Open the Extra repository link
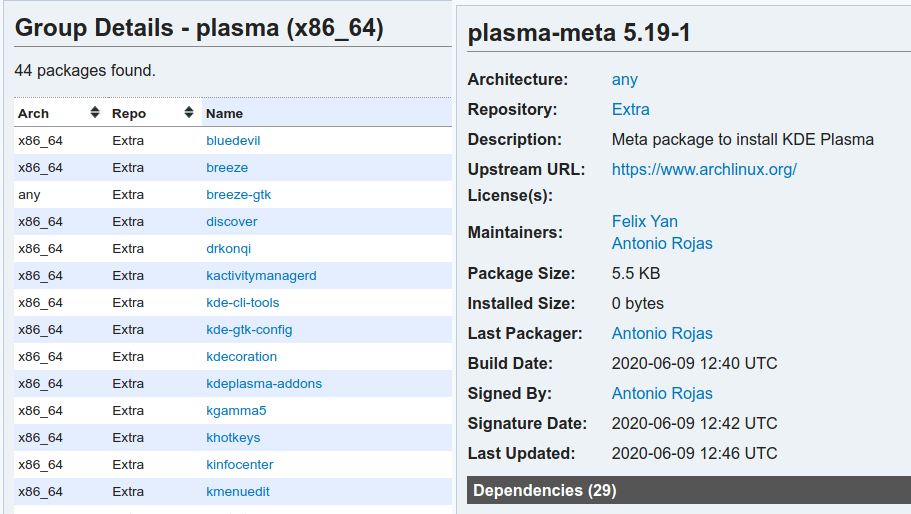 click(631, 109)
